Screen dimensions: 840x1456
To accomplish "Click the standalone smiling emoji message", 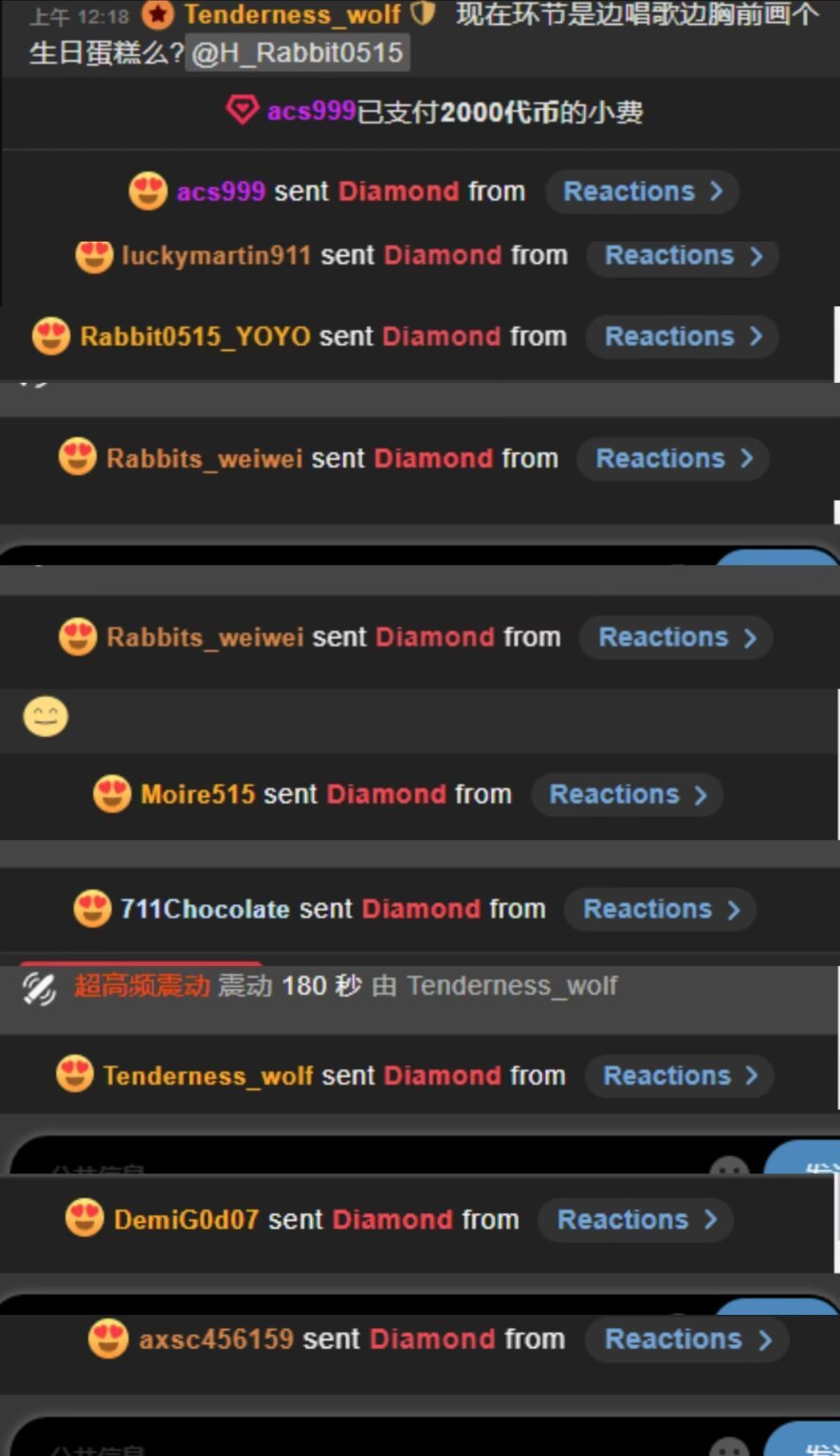I will (x=46, y=717).
